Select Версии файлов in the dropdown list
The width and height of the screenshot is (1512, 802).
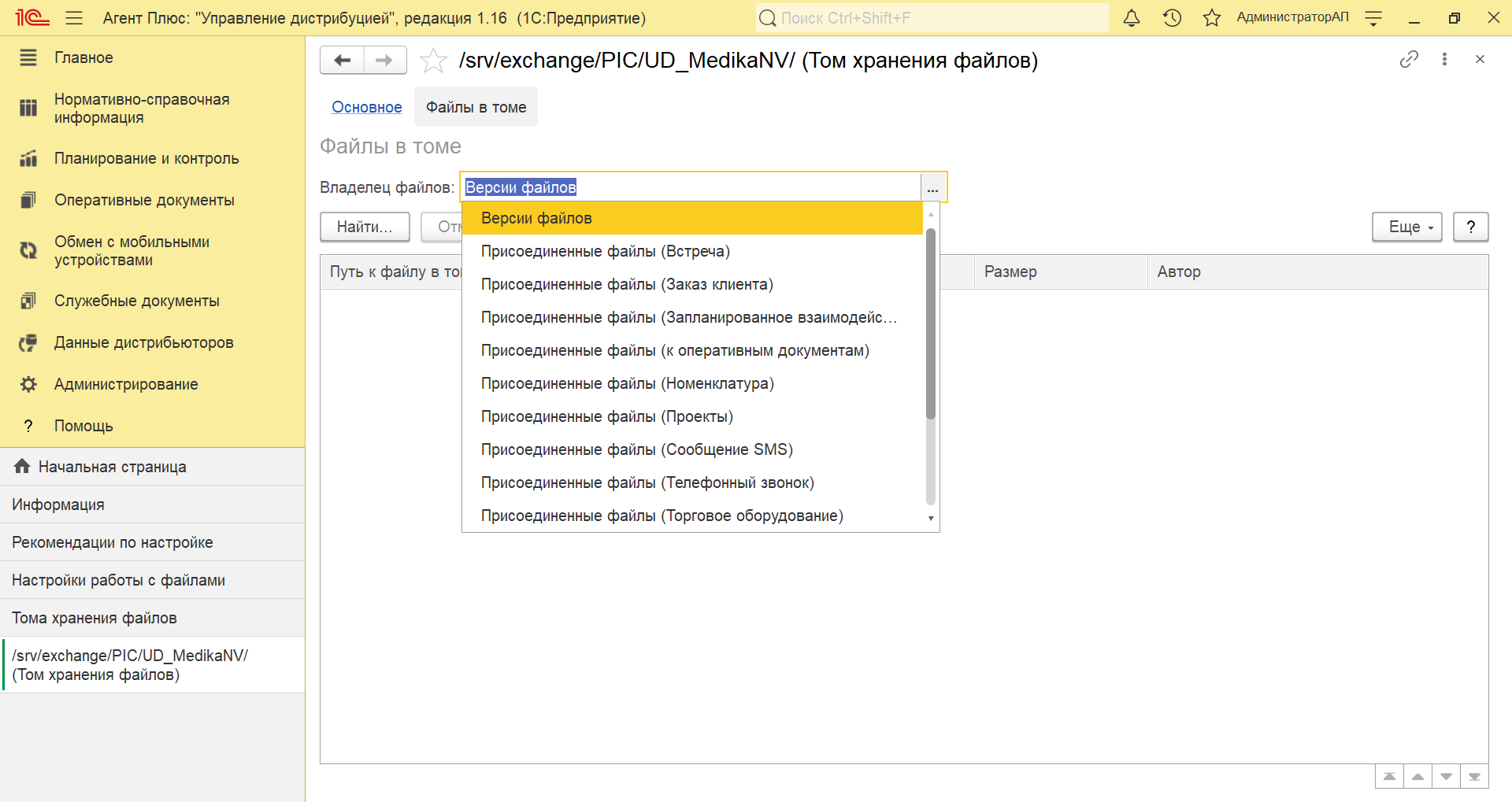[x=692, y=218]
